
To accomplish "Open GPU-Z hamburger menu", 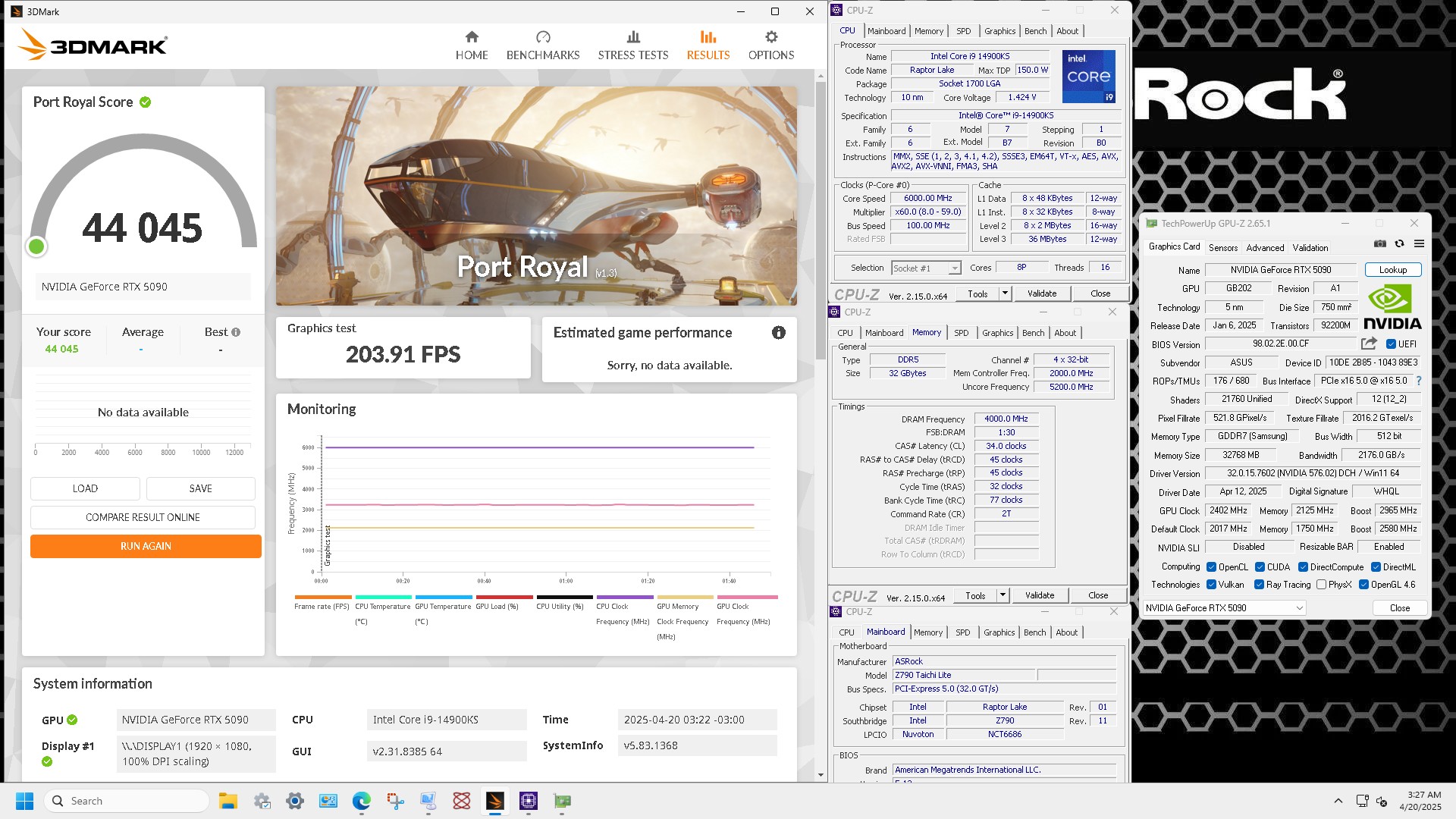I will pyautogui.click(x=1419, y=243).
